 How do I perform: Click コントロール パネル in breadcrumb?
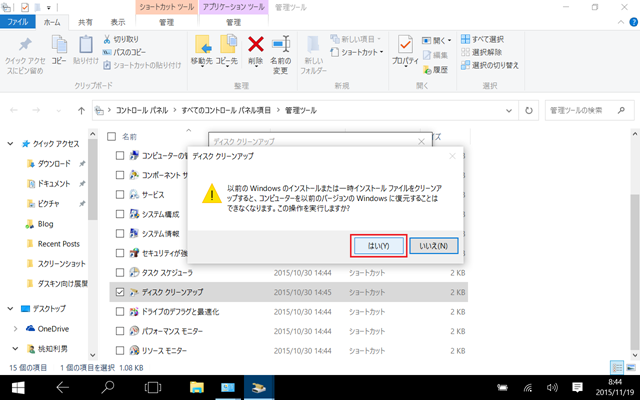pyautogui.click(x=142, y=111)
